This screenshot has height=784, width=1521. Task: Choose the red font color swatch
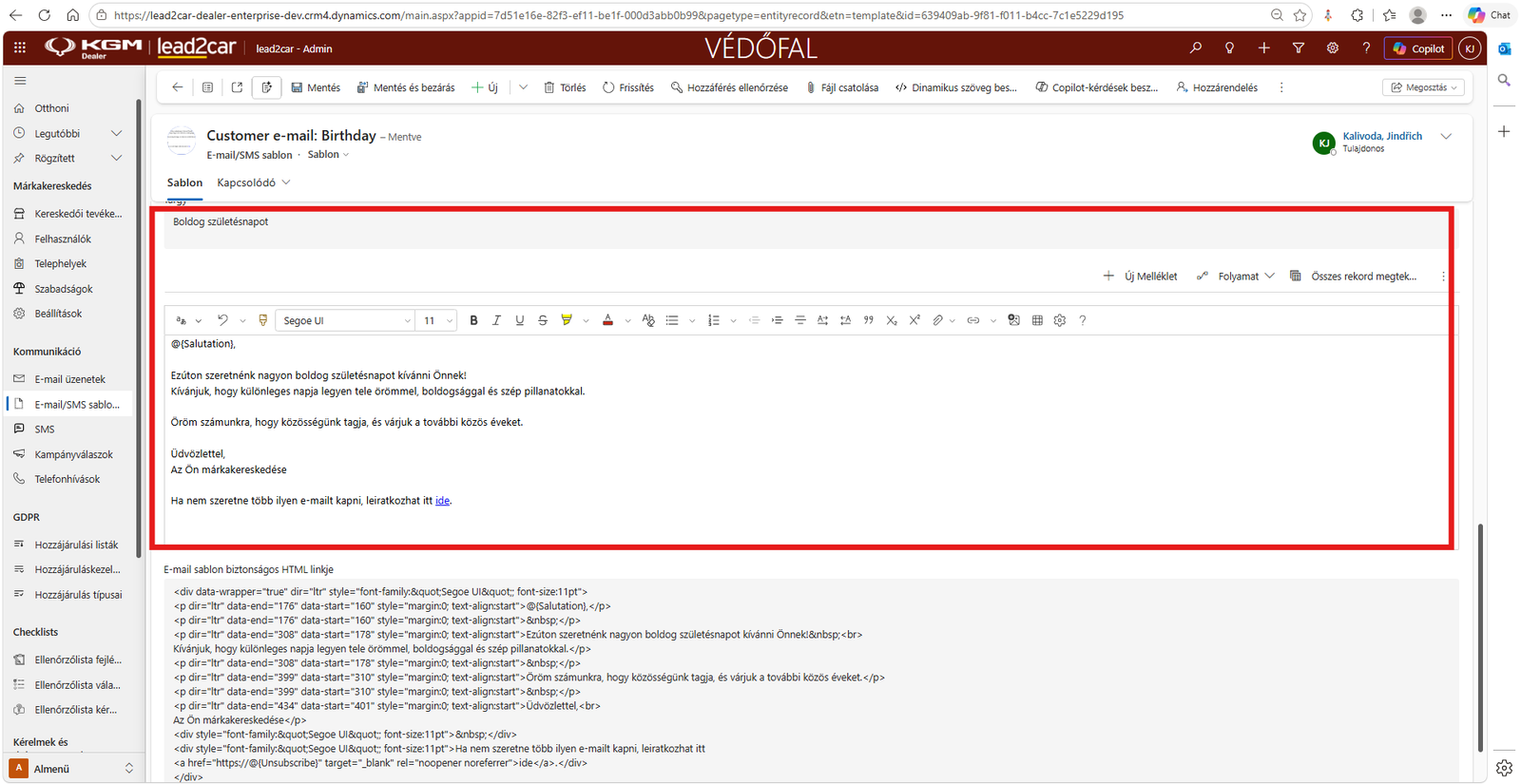pyautogui.click(x=607, y=320)
